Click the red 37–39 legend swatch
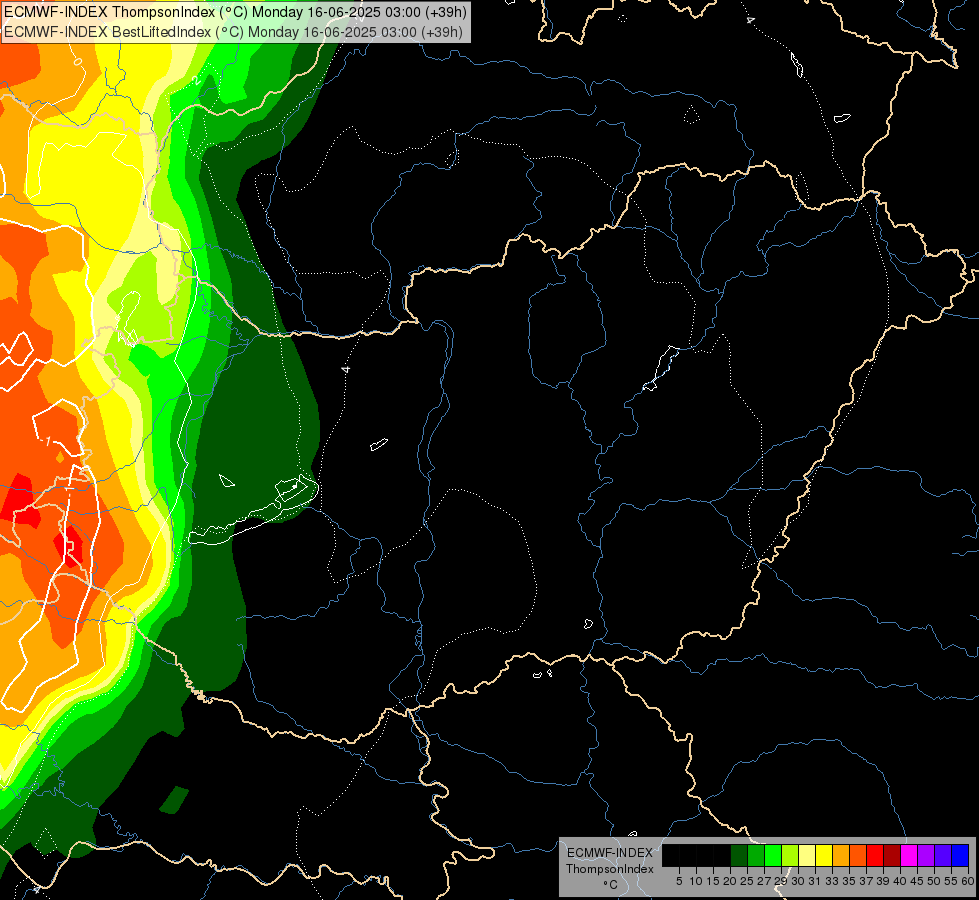 (875, 856)
